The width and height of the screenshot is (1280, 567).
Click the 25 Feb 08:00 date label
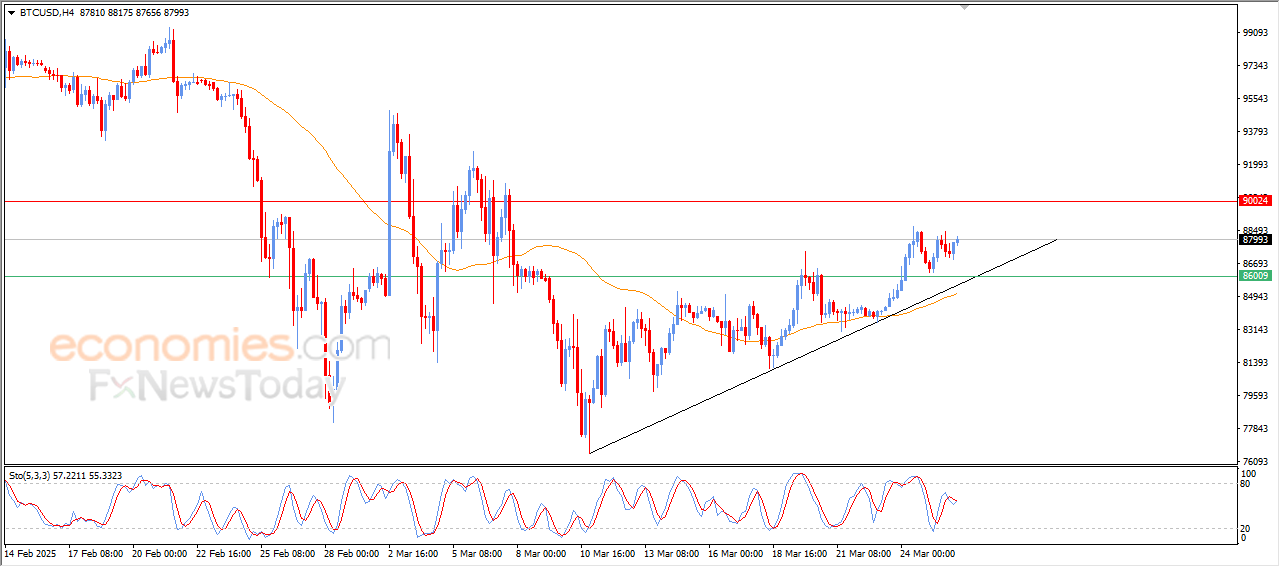point(286,553)
